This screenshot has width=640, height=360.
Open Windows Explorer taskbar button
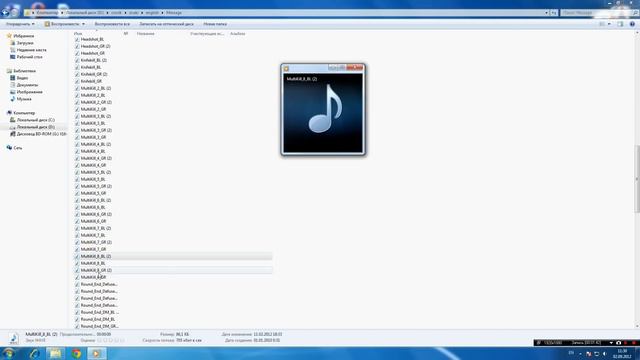55,353
